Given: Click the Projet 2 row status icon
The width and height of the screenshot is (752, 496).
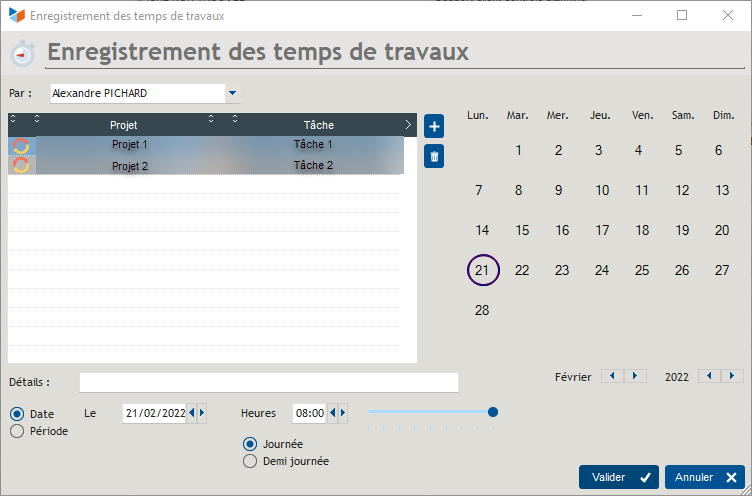Looking at the screenshot, I should (x=21, y=165).
